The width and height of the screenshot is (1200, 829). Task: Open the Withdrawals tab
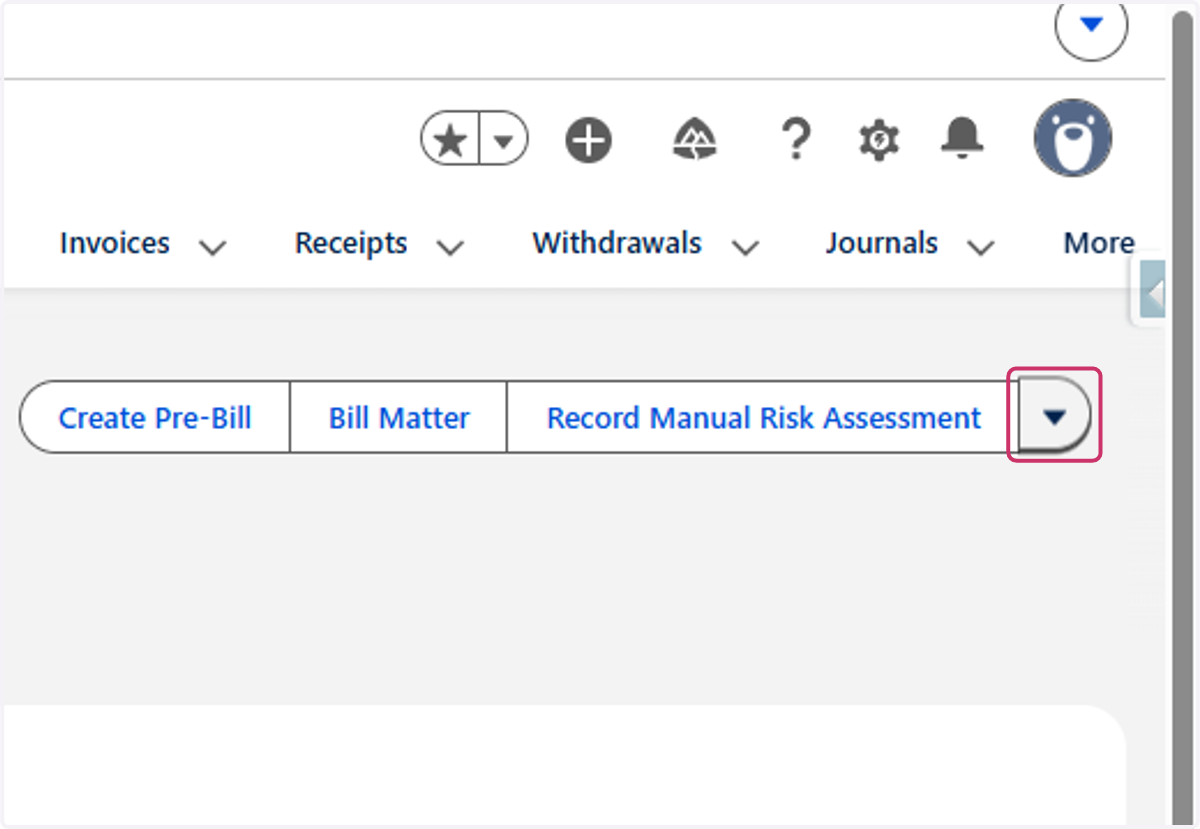pos(617,243)
